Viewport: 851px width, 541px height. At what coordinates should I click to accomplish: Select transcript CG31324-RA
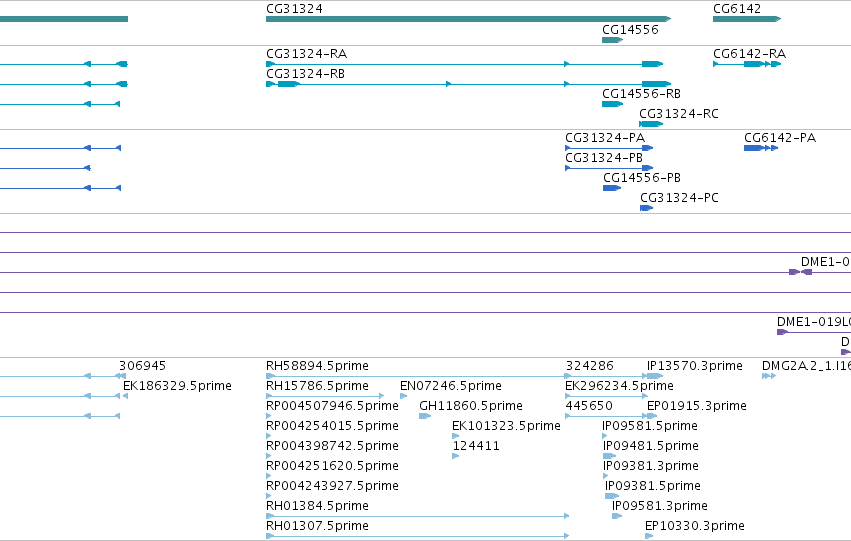tap(465, 64)
